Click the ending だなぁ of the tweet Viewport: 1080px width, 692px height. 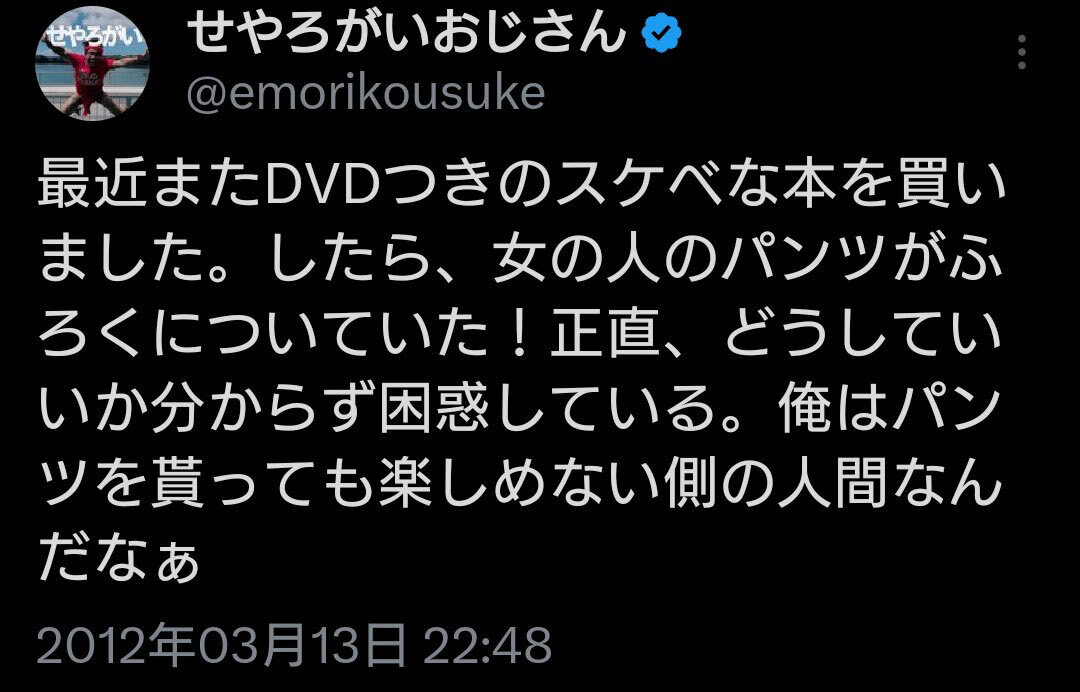tap(119, 560)
